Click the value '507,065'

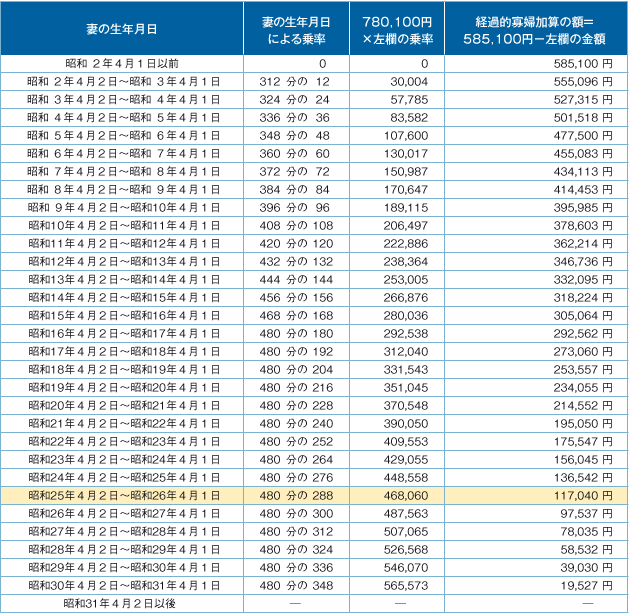coord(406,532)
